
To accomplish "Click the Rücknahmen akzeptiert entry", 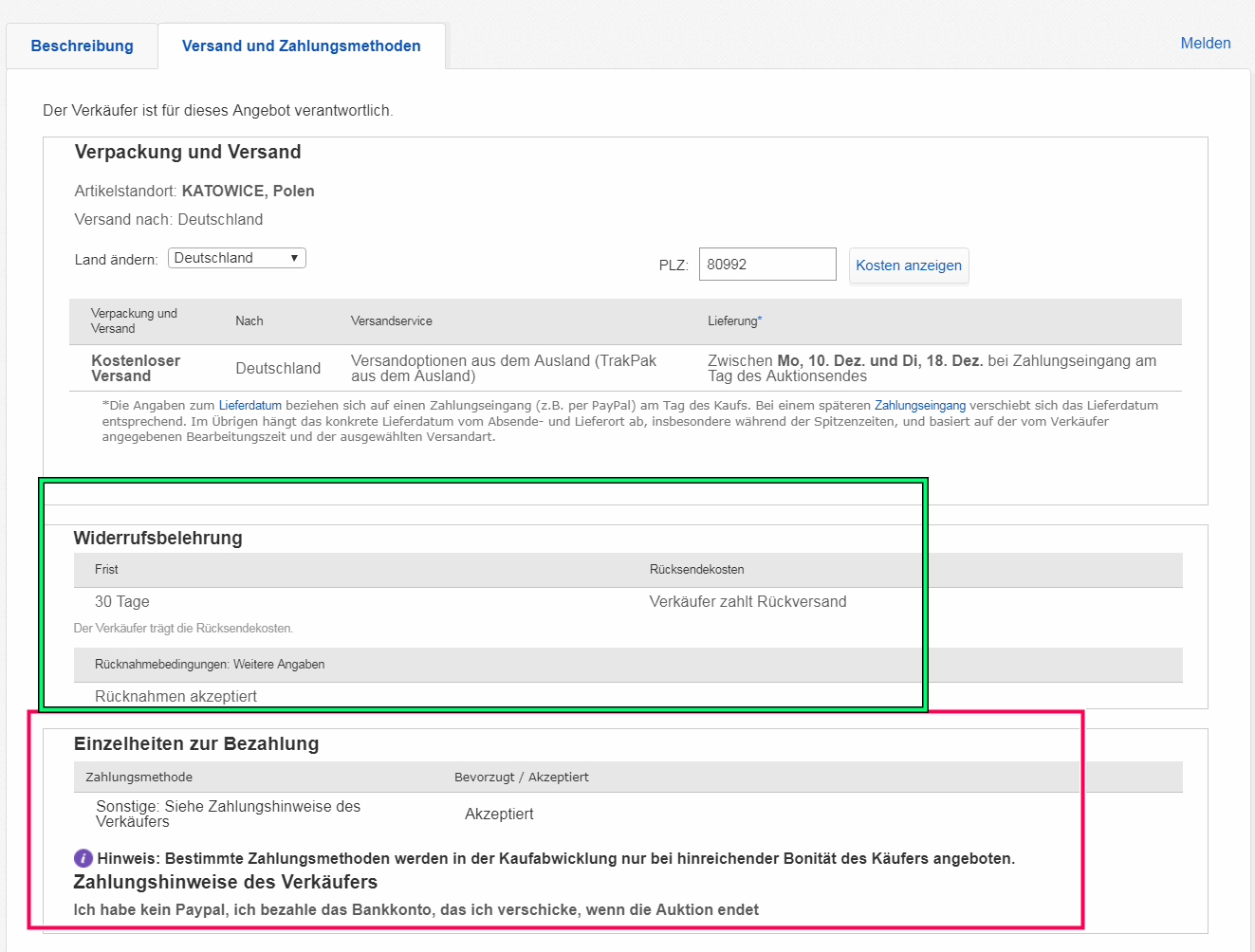I will (x=175, y=696).
